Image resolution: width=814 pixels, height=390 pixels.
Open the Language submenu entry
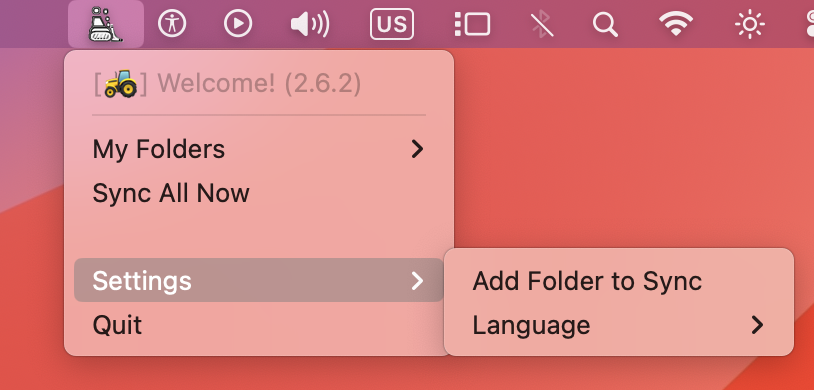click(619, 325)
